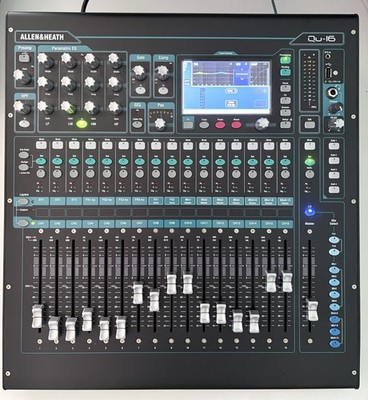Click the CH16 fader cap

click(287, 282)
